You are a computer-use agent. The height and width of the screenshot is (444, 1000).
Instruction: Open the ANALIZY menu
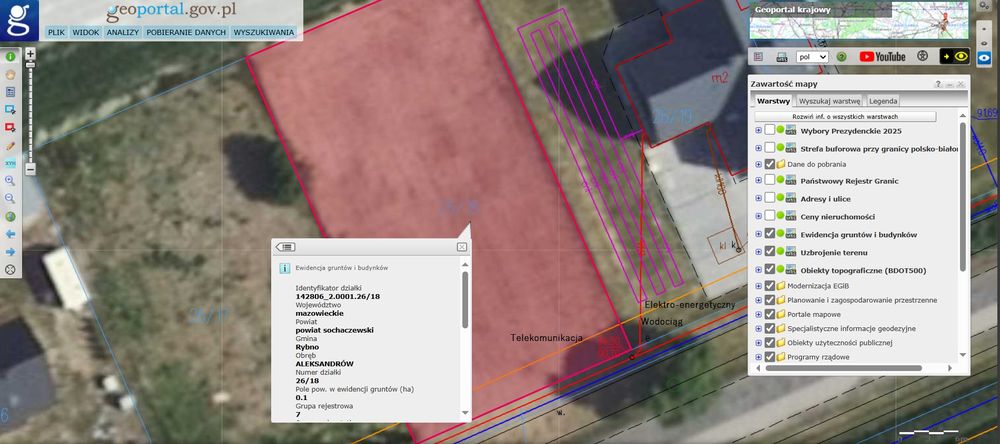coord(122,32)
